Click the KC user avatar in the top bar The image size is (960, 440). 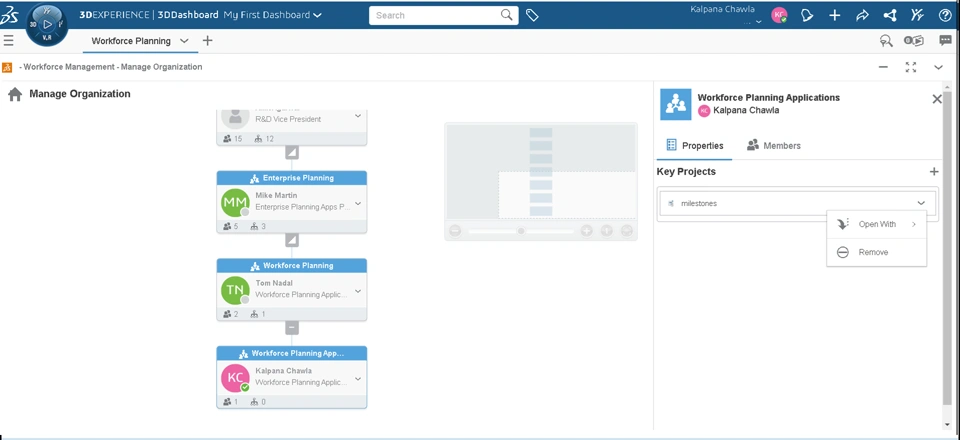779,15
